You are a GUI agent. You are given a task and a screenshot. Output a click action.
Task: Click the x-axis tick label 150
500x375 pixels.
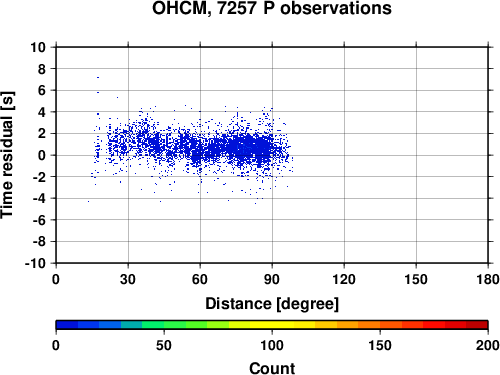tap(416, 279)
